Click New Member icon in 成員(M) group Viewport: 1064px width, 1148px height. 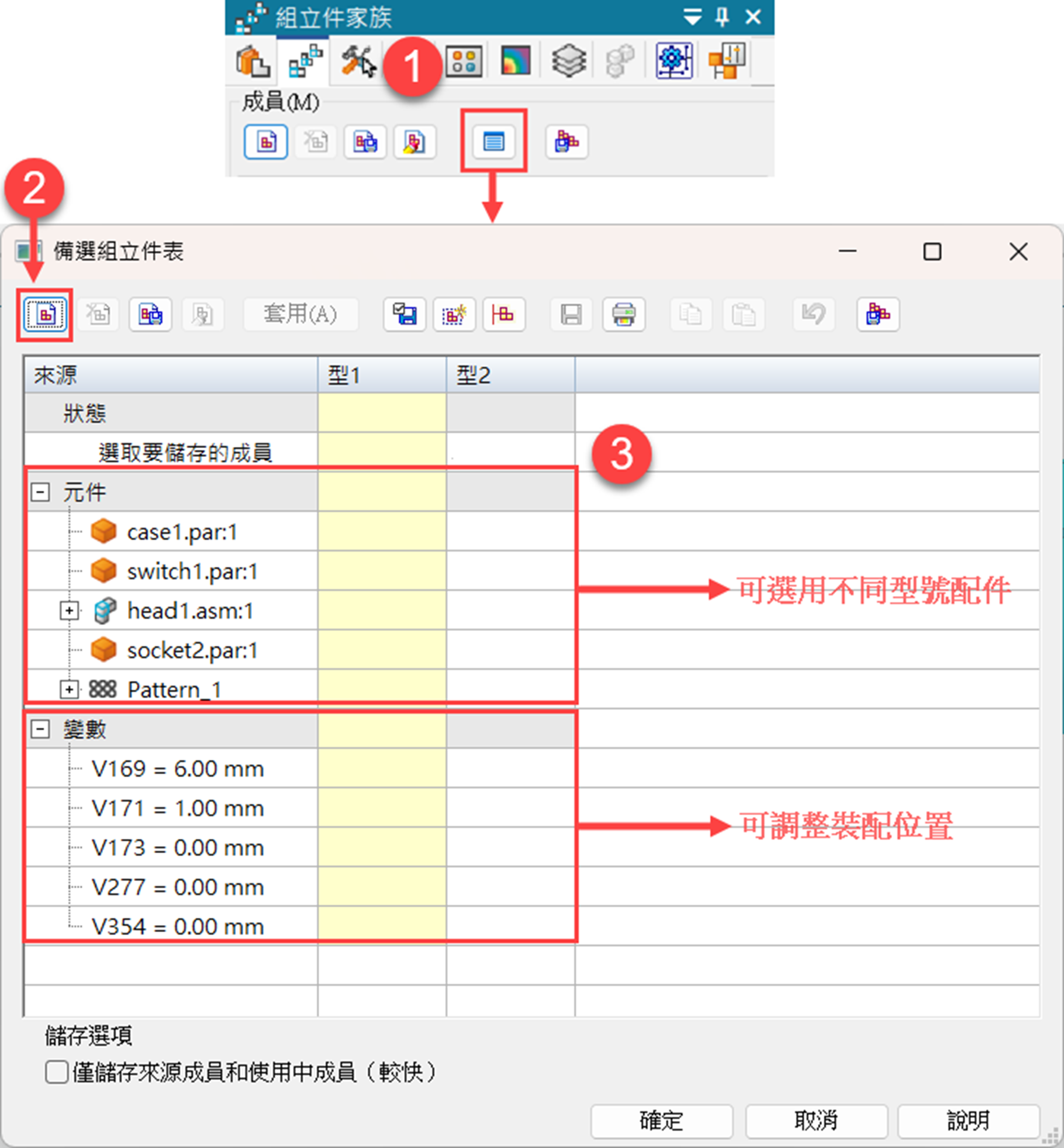pos(266,142)
